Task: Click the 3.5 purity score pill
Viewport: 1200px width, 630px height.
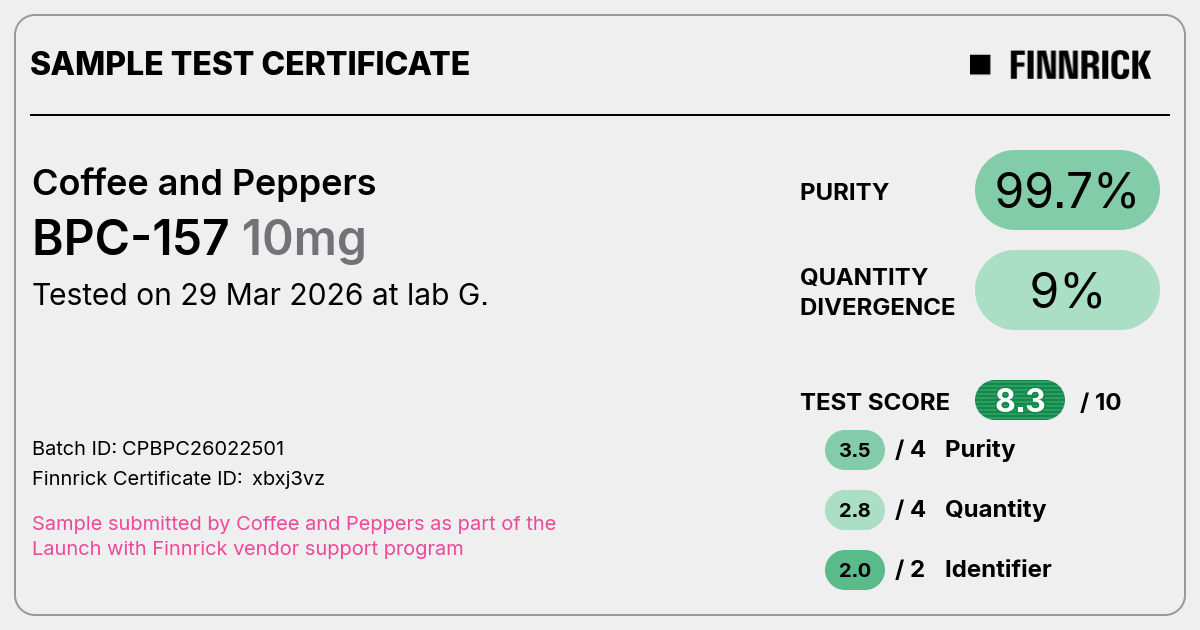Action: point(855,450)
